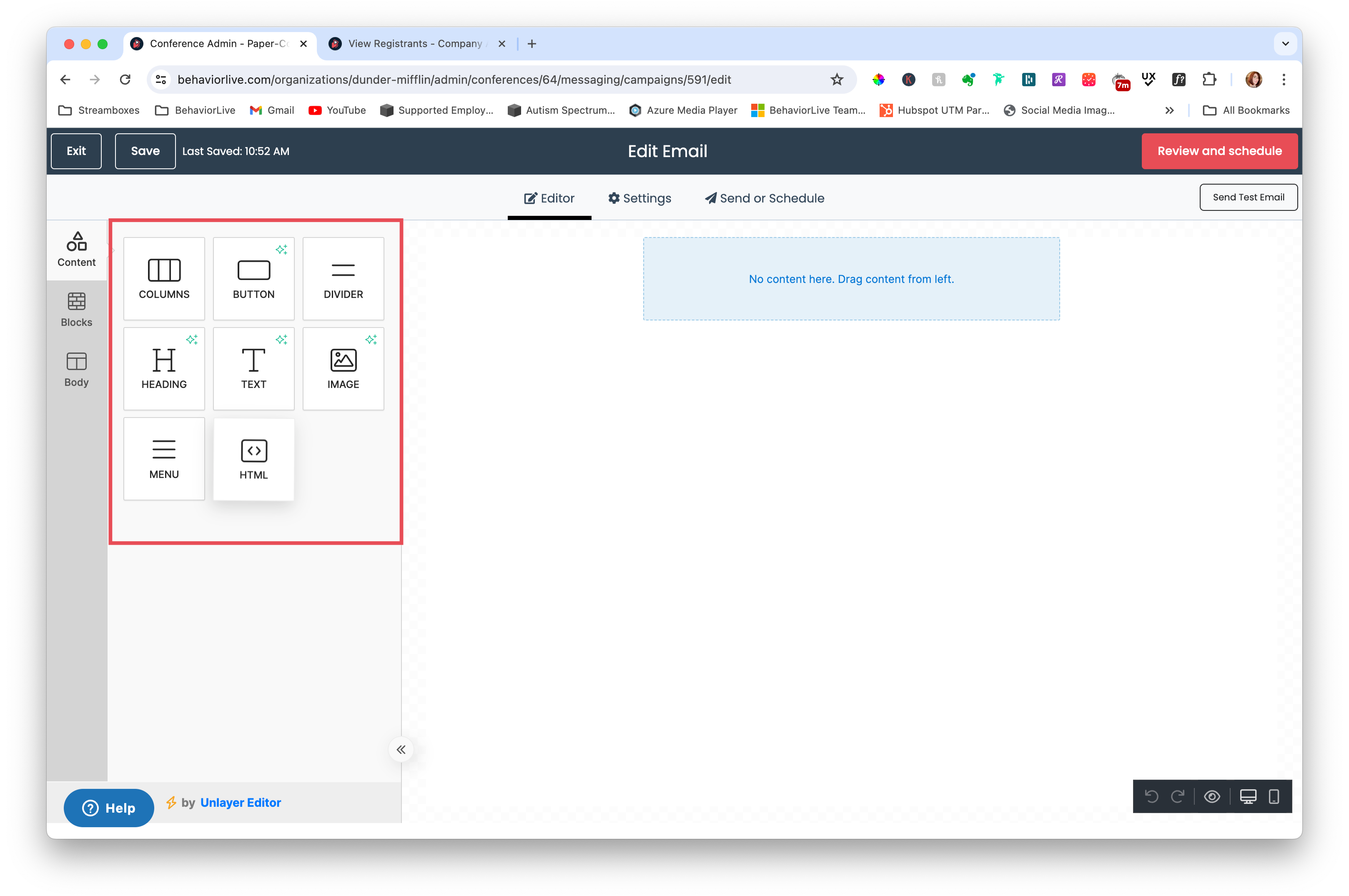The width and height of the screenshot is (1349, 896).
Task: Send a test email
Action: (1249, 197)
